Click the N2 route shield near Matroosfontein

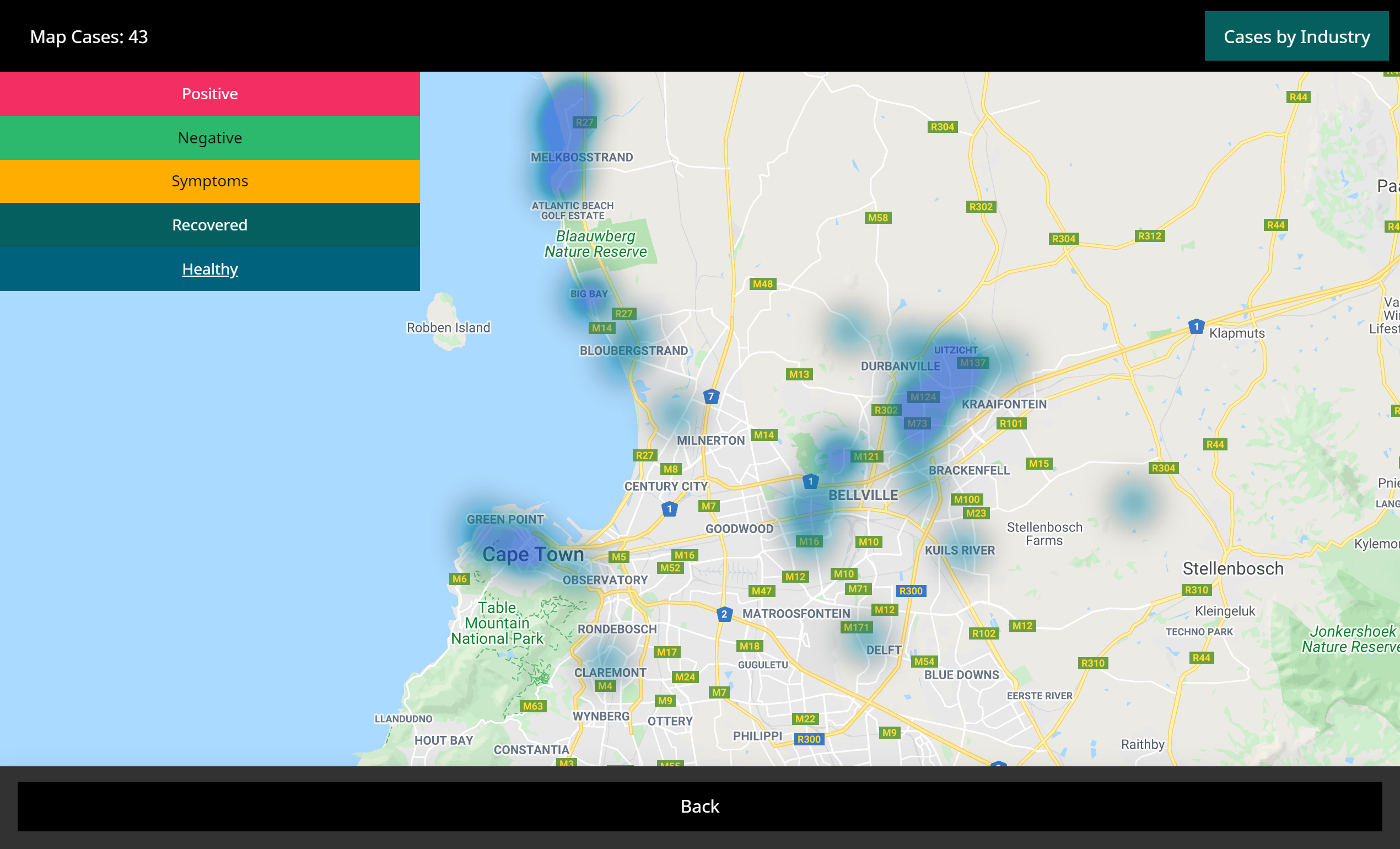724,614
